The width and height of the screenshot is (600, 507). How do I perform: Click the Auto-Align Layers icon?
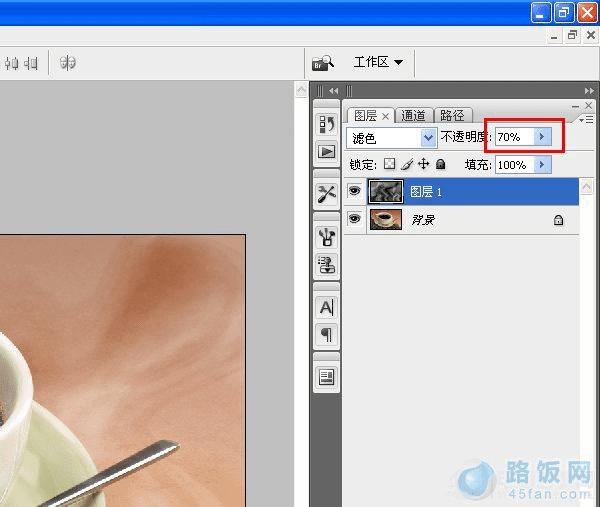pyautogui.click(x=68, y=62)
